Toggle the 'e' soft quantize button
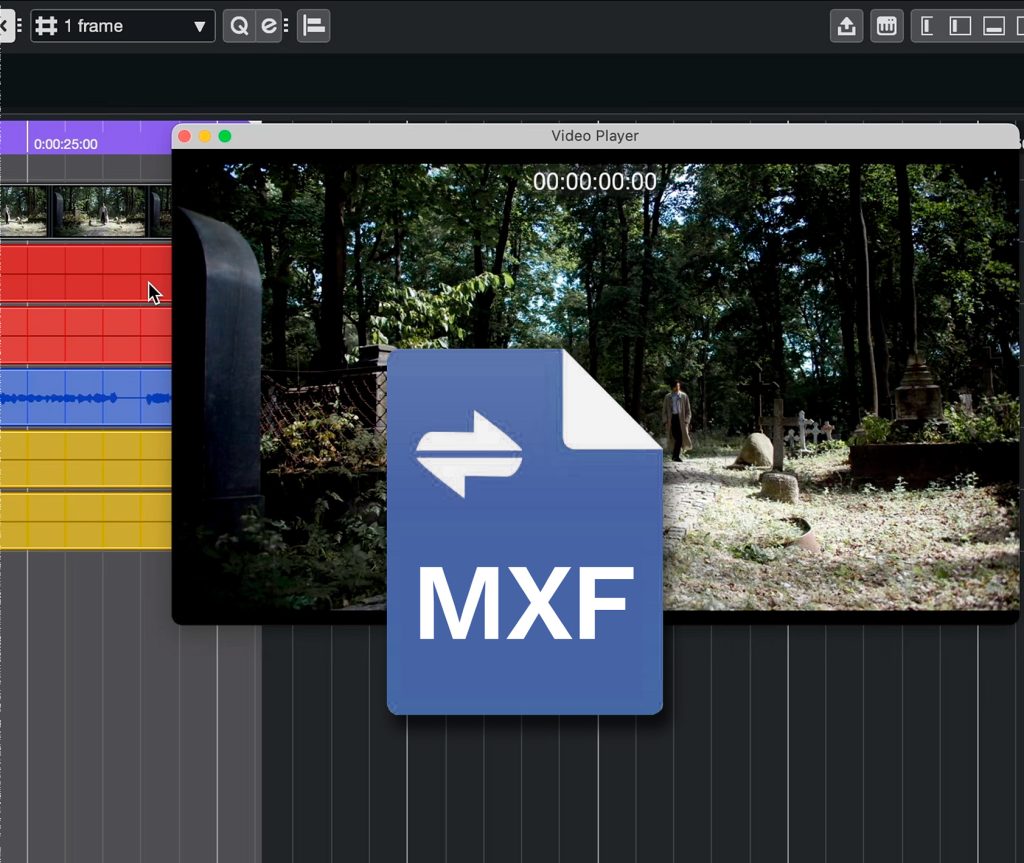The image size is (1024, 863). coord(268,26)
